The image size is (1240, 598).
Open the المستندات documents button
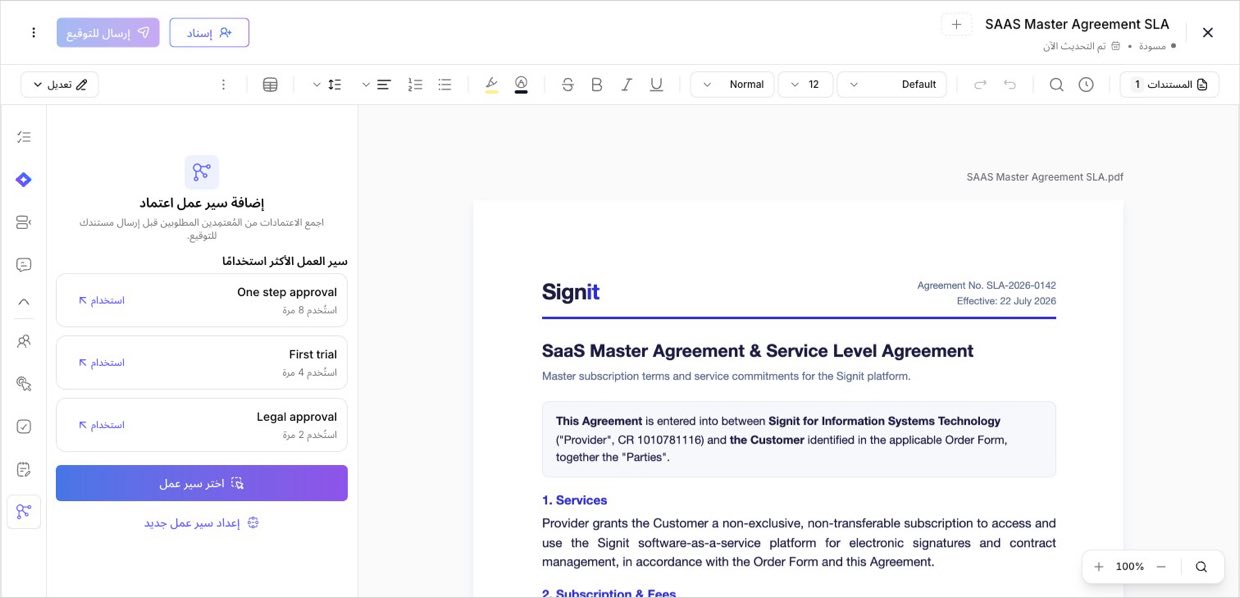click(1169, 85)
